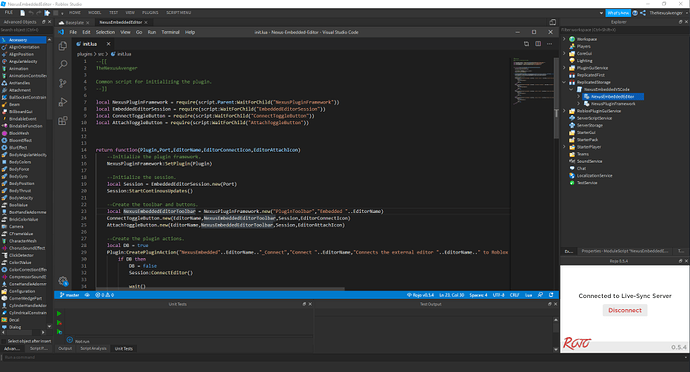Image resolution: width=690 pixels, height=372 pixels.
Task: Click notifications bell in status bar
Action: pyautogui.click(x=551, y=295)
